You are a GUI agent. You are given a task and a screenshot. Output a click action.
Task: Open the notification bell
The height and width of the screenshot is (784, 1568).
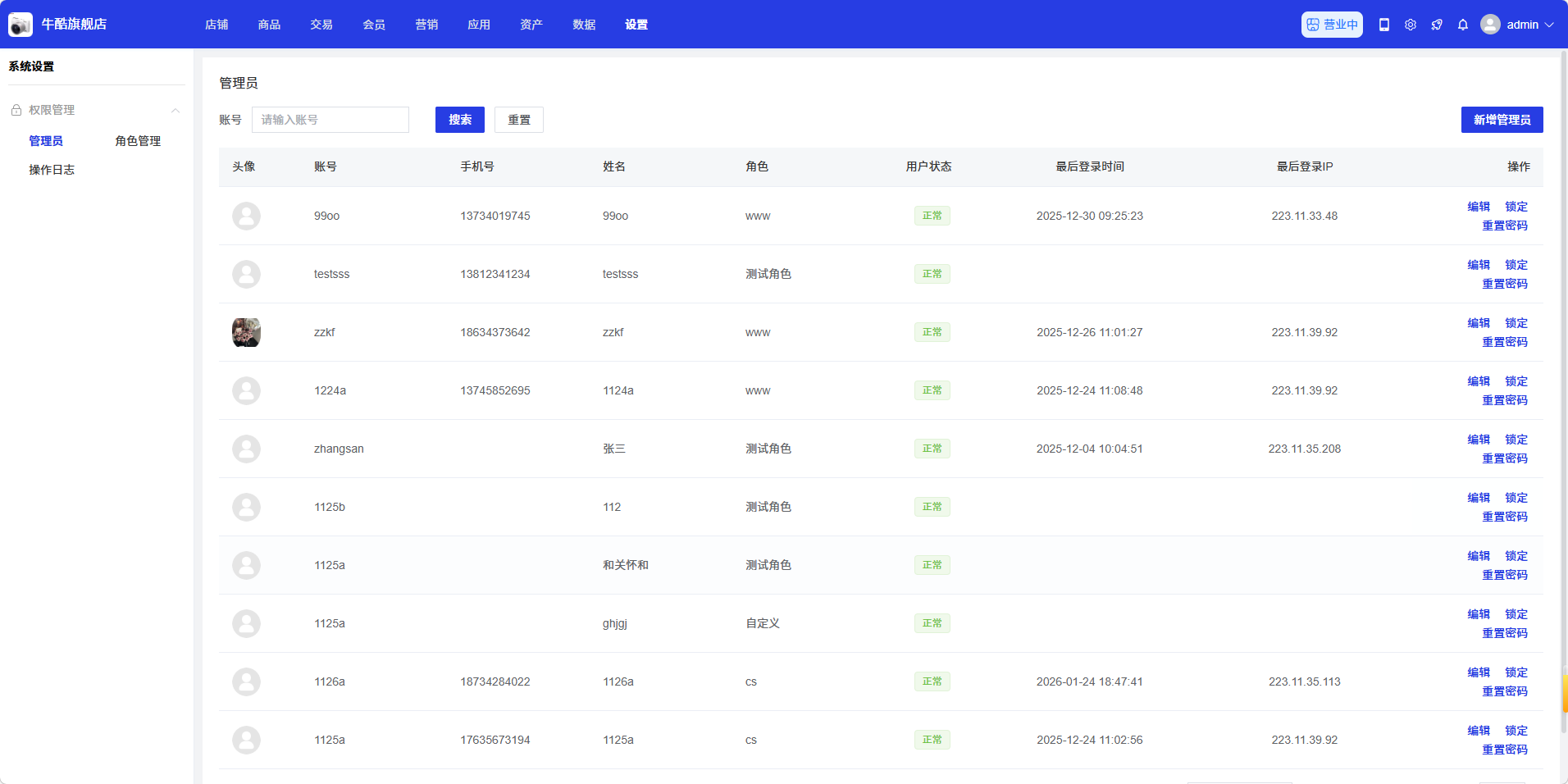tap(1463, 25)
